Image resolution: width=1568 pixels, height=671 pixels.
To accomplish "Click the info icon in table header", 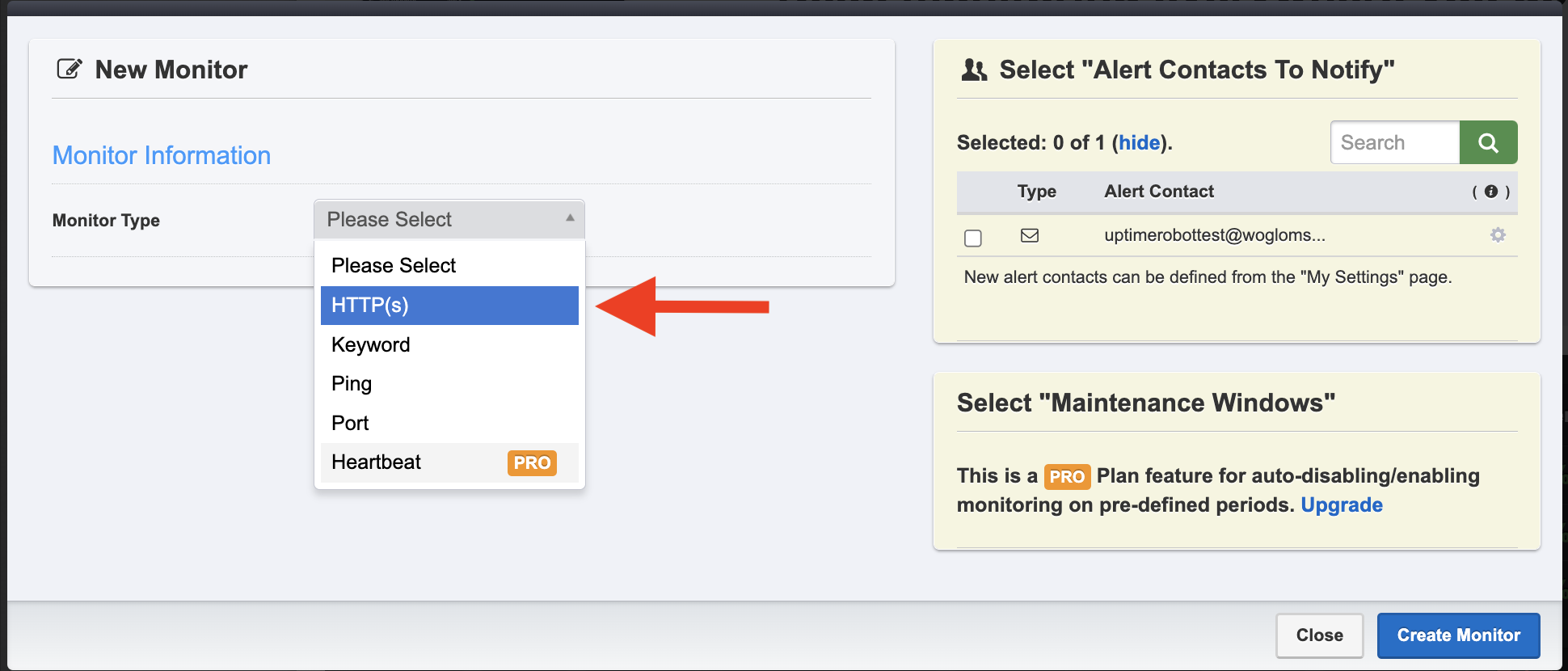I will coord(1491,192).
